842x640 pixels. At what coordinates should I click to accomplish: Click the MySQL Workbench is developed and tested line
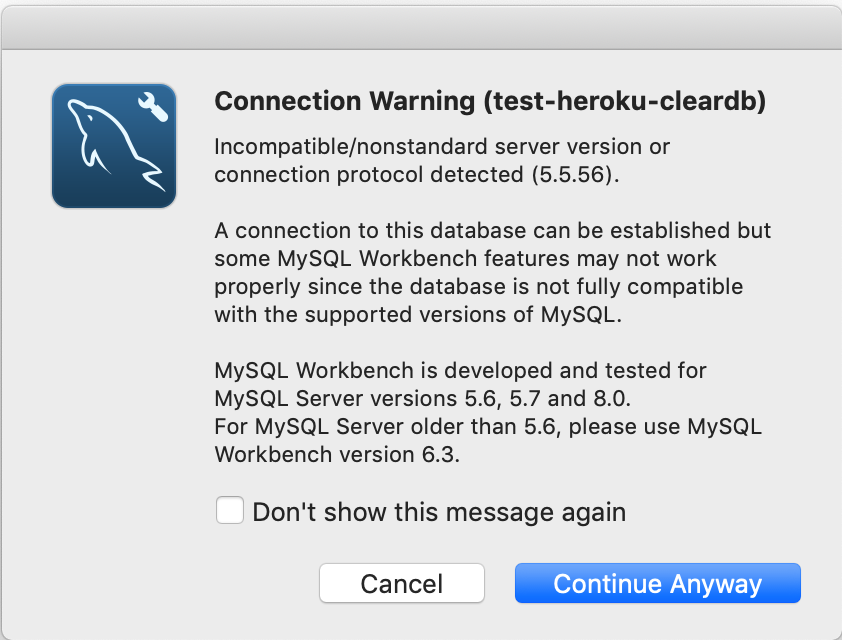[x=460, y=370]
